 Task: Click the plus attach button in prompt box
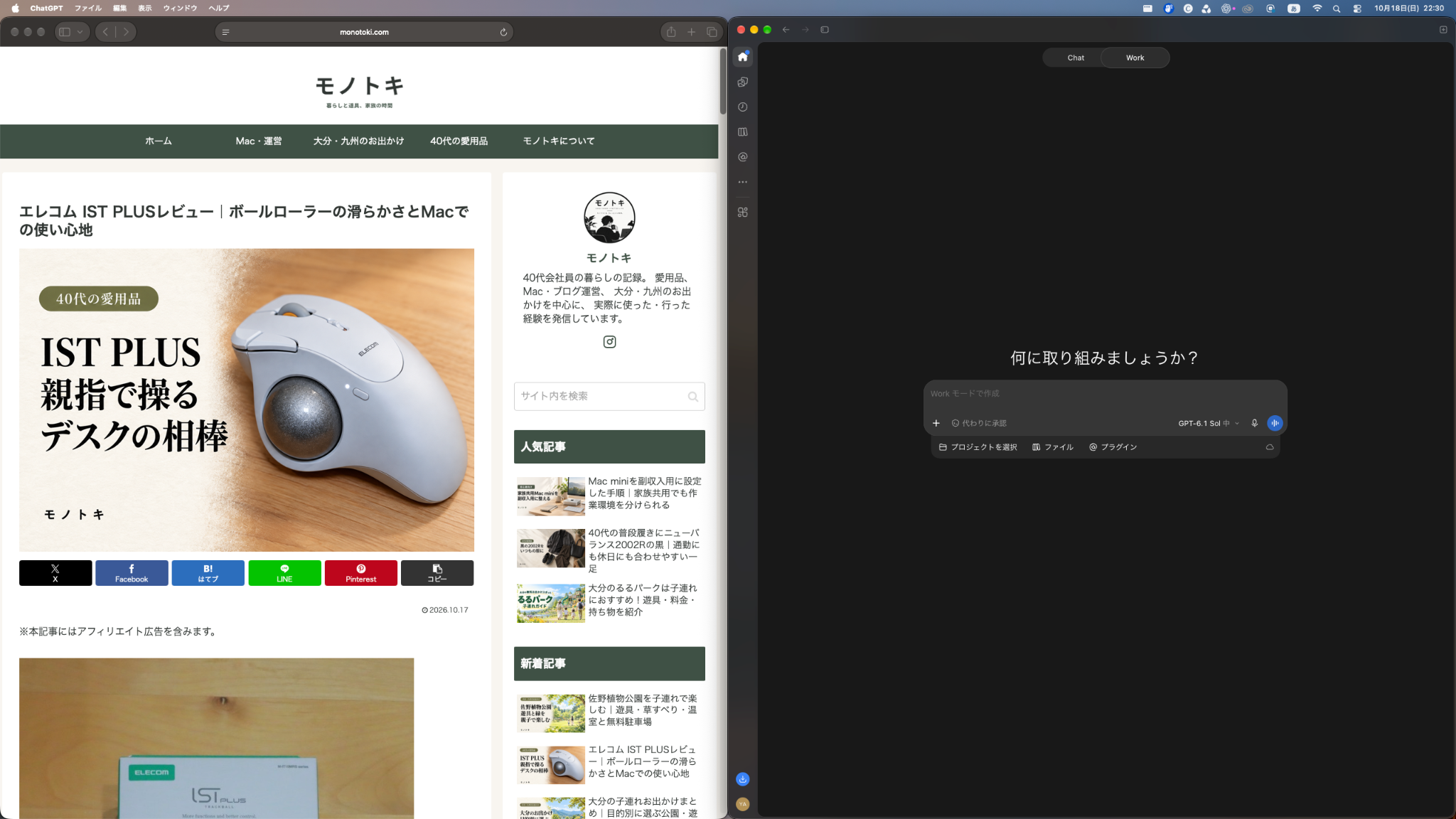[936, 423]
